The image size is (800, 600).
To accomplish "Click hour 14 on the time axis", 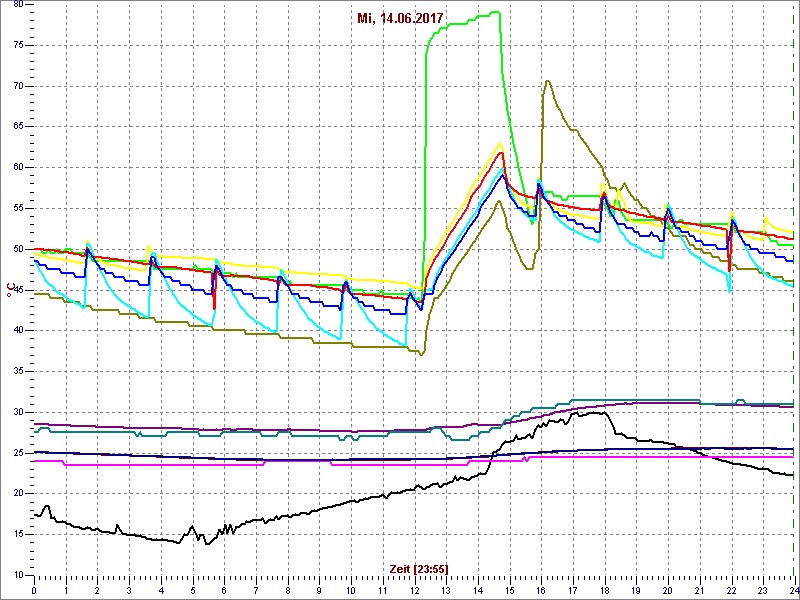I will [x=478, y=590].
